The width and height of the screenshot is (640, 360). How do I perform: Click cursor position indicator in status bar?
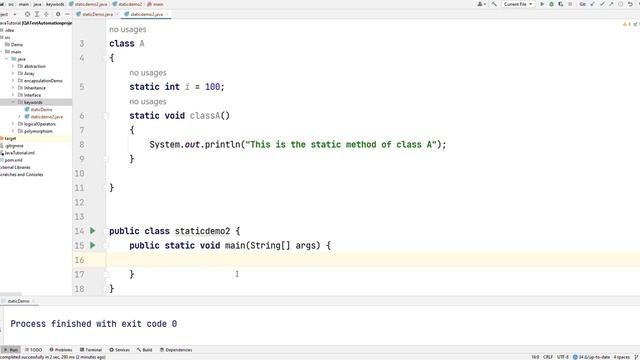(535, 357)
